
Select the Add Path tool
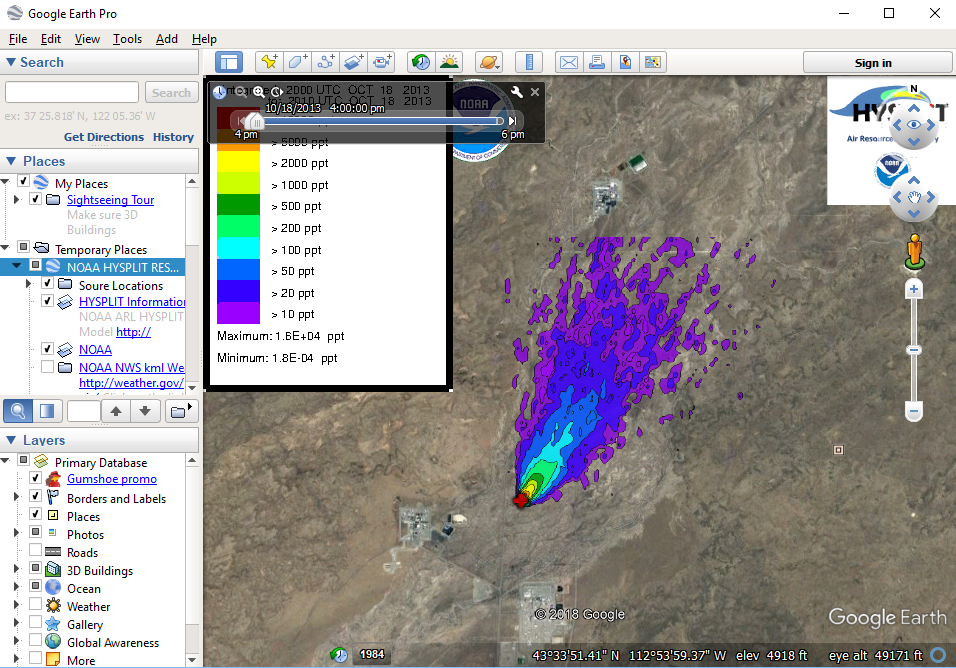(326, 62)
